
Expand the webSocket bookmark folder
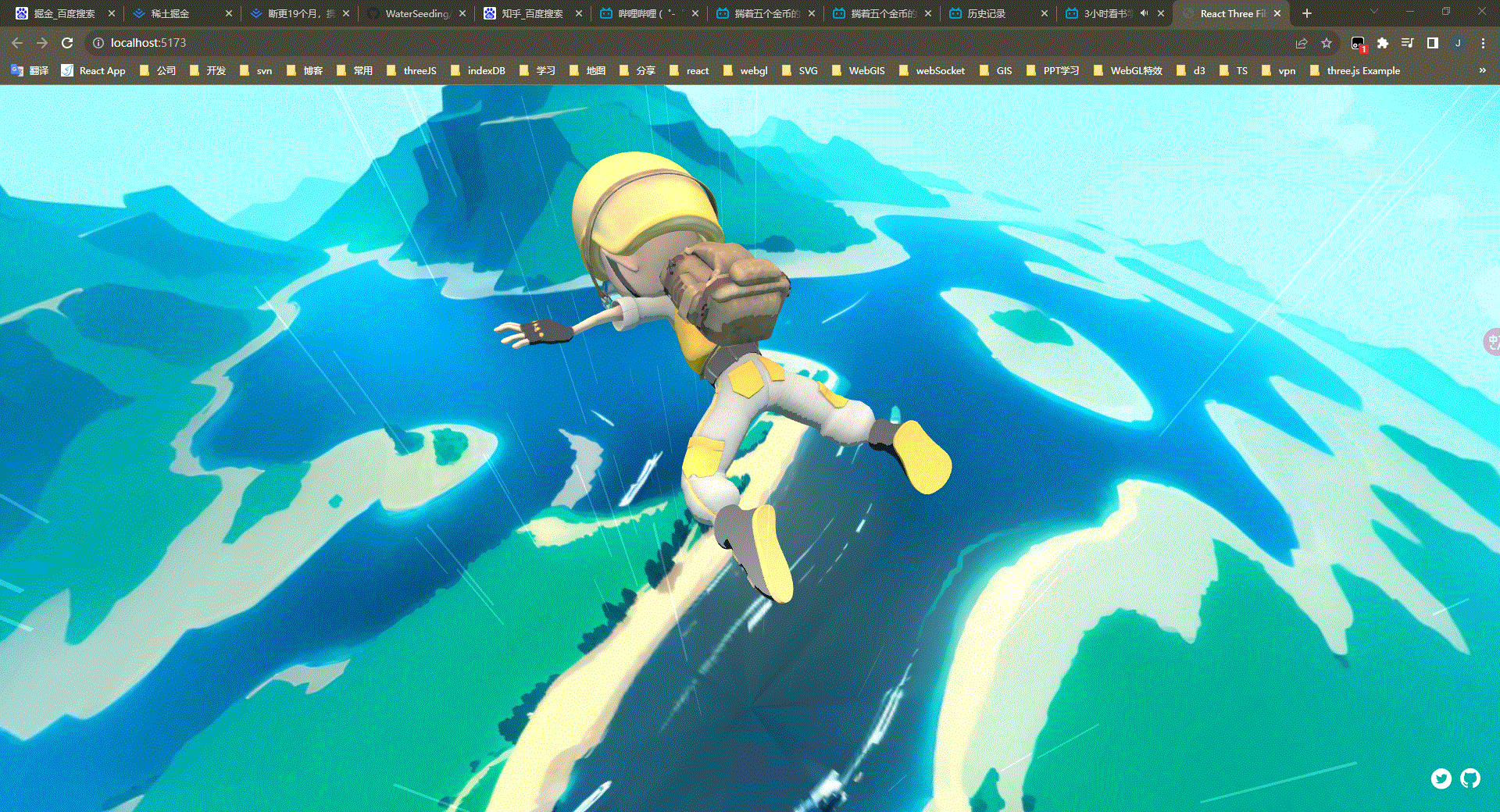pyautogui.click(x=931, y=70)
